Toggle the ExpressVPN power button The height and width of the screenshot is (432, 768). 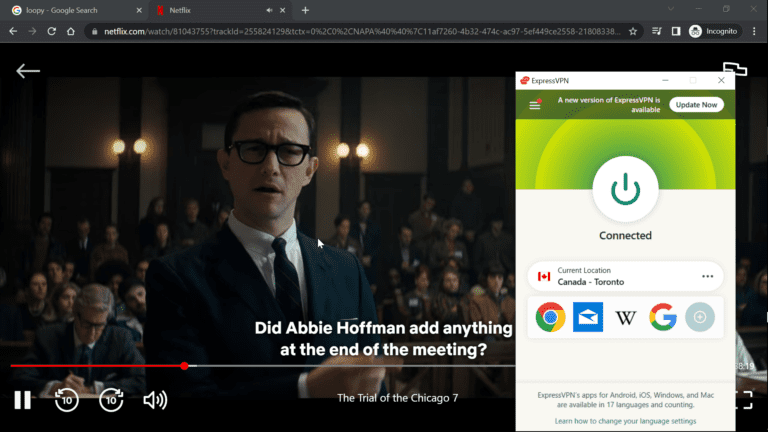coord(625,187)
